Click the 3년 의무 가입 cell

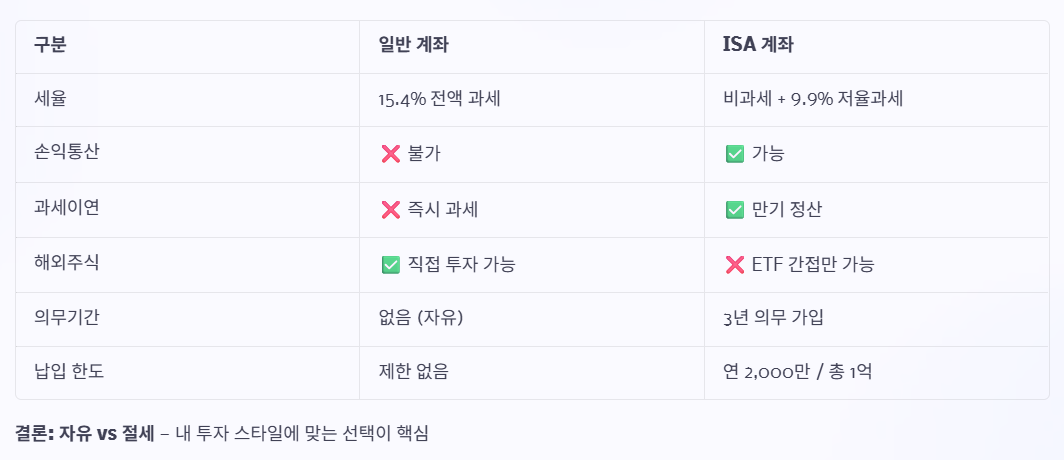774,318
